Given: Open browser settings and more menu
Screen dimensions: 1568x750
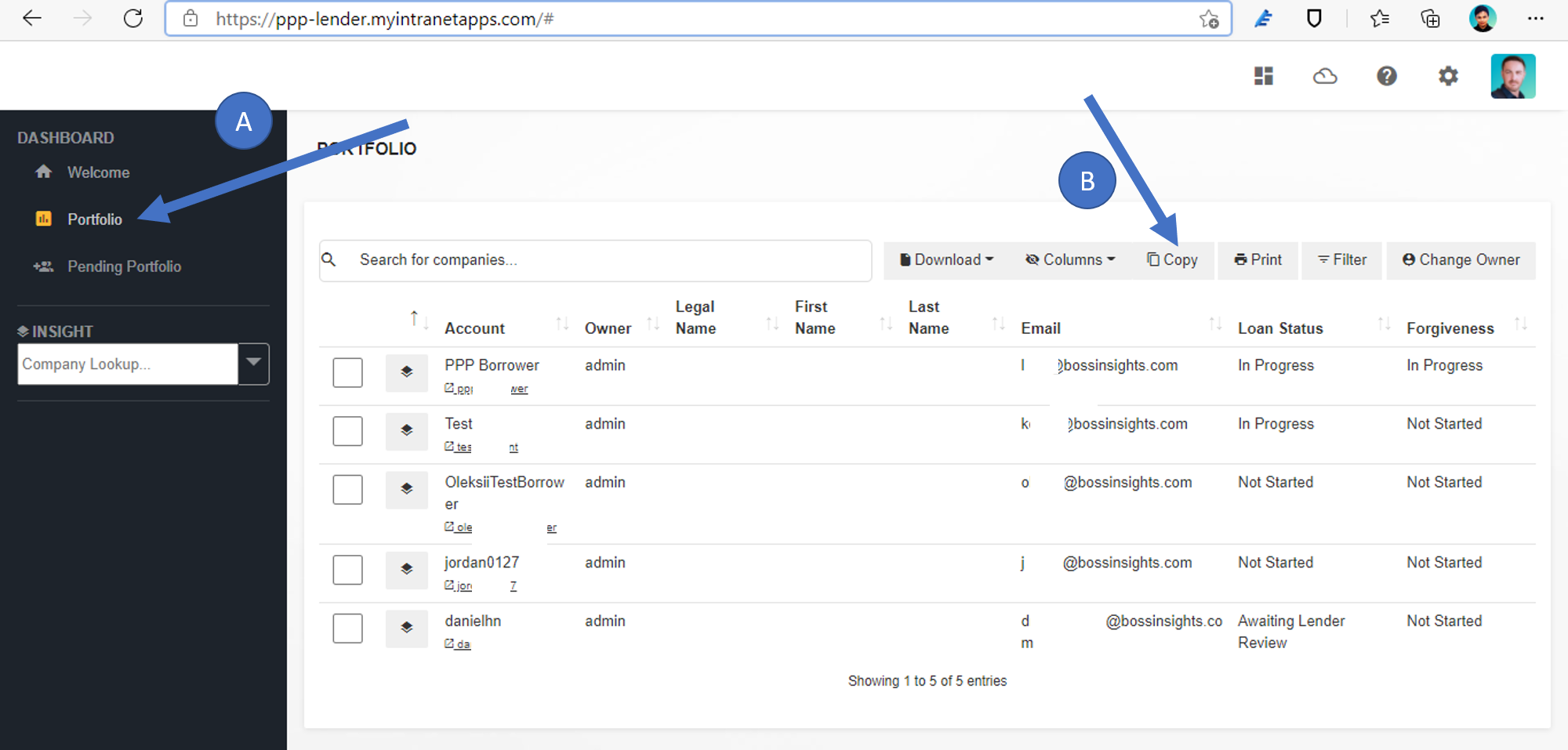Looking at the screenshot, I should [1535, 18].
